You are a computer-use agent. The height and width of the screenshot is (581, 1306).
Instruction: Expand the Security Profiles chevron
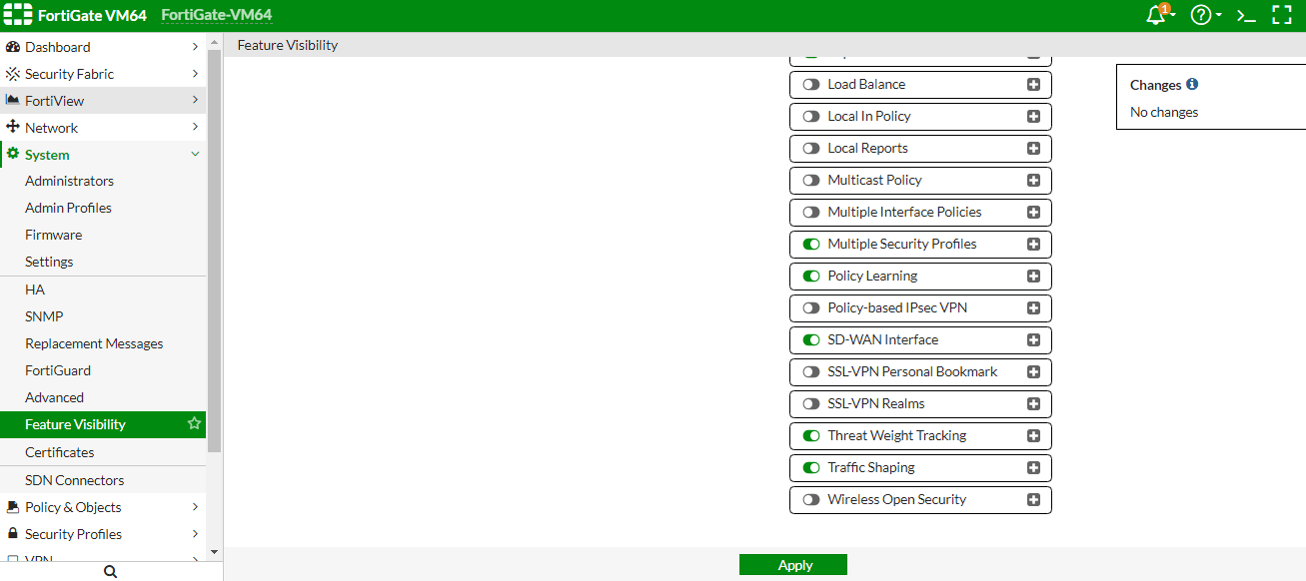click(195, 534)
